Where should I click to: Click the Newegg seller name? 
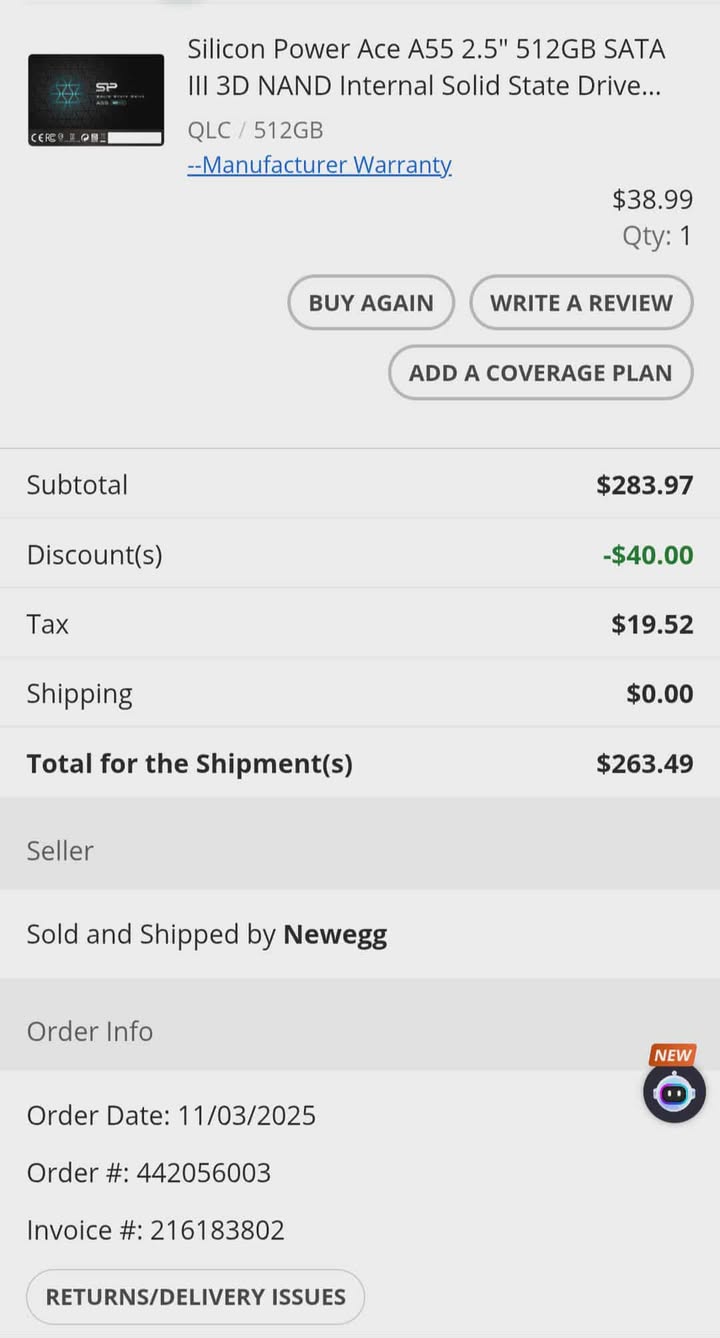coord(335,935)
